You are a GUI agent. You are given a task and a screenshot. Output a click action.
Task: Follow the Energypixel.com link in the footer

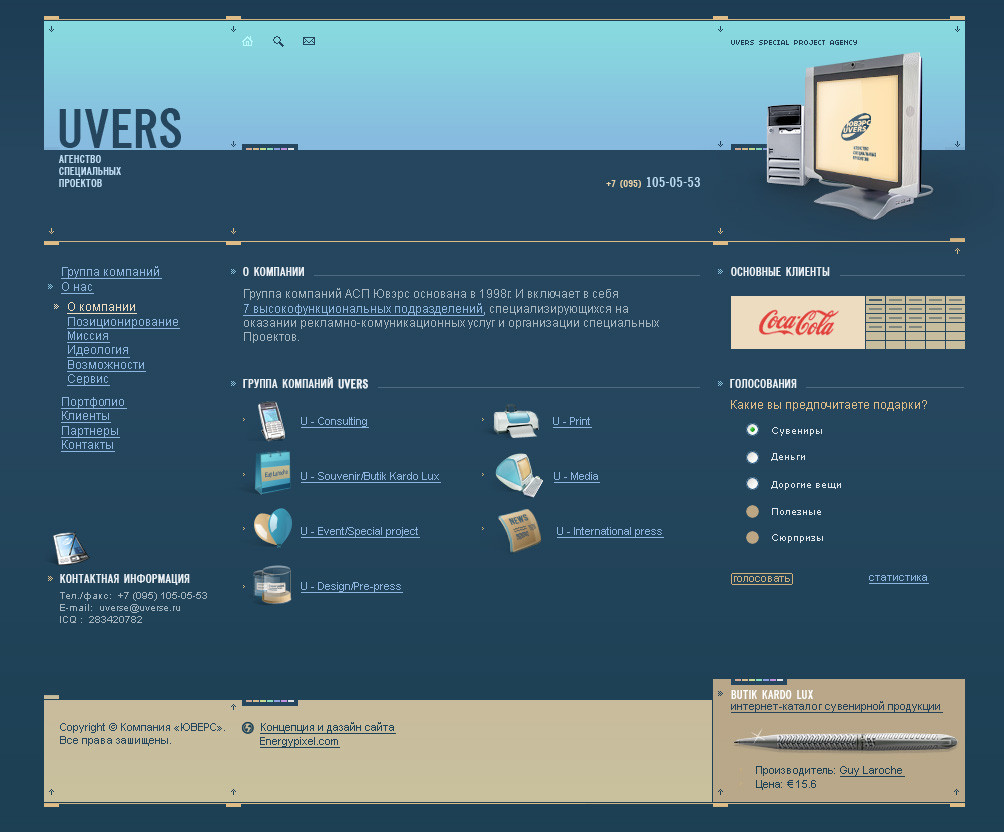pos(299,742)
